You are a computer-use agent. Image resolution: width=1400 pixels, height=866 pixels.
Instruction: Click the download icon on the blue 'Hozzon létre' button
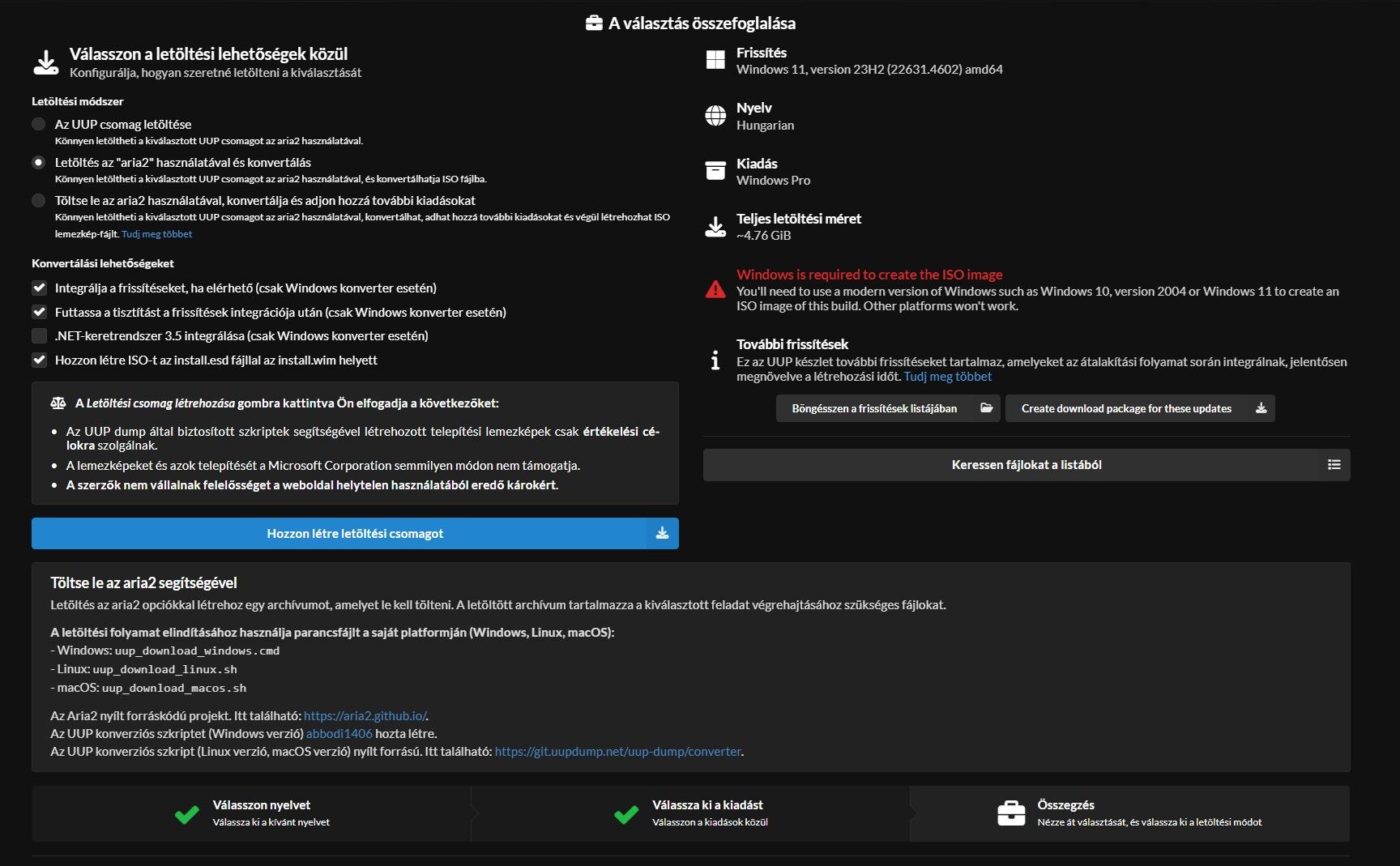coord(662,533)
